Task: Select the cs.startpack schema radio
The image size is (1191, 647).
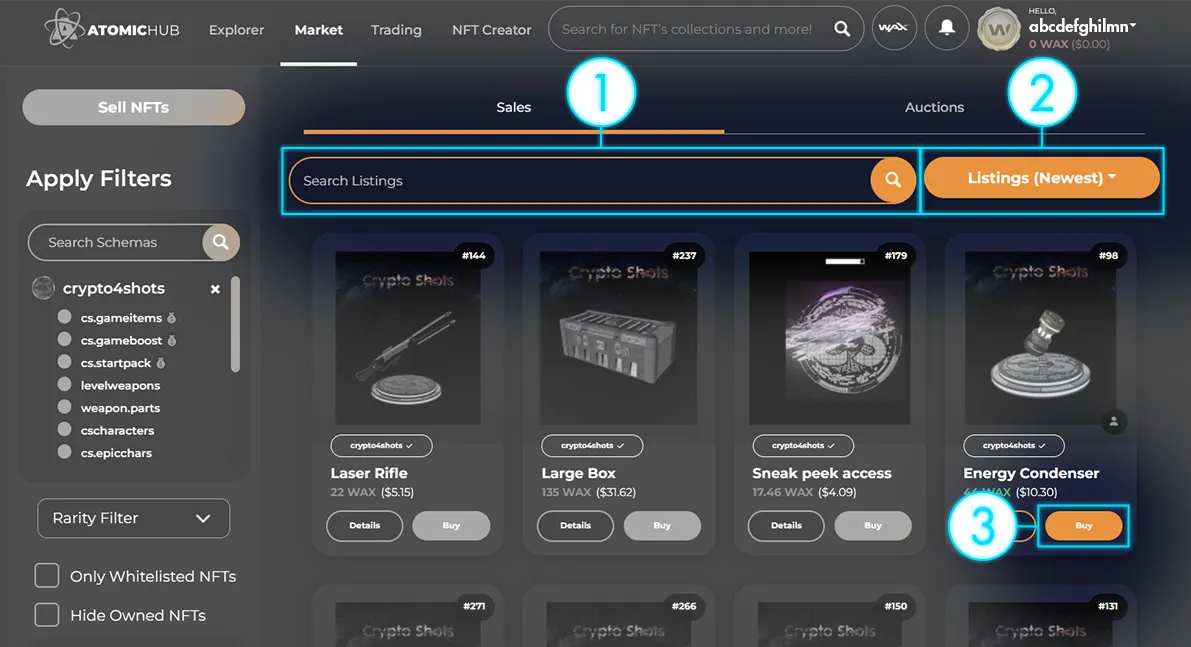Action: point(65,361)
